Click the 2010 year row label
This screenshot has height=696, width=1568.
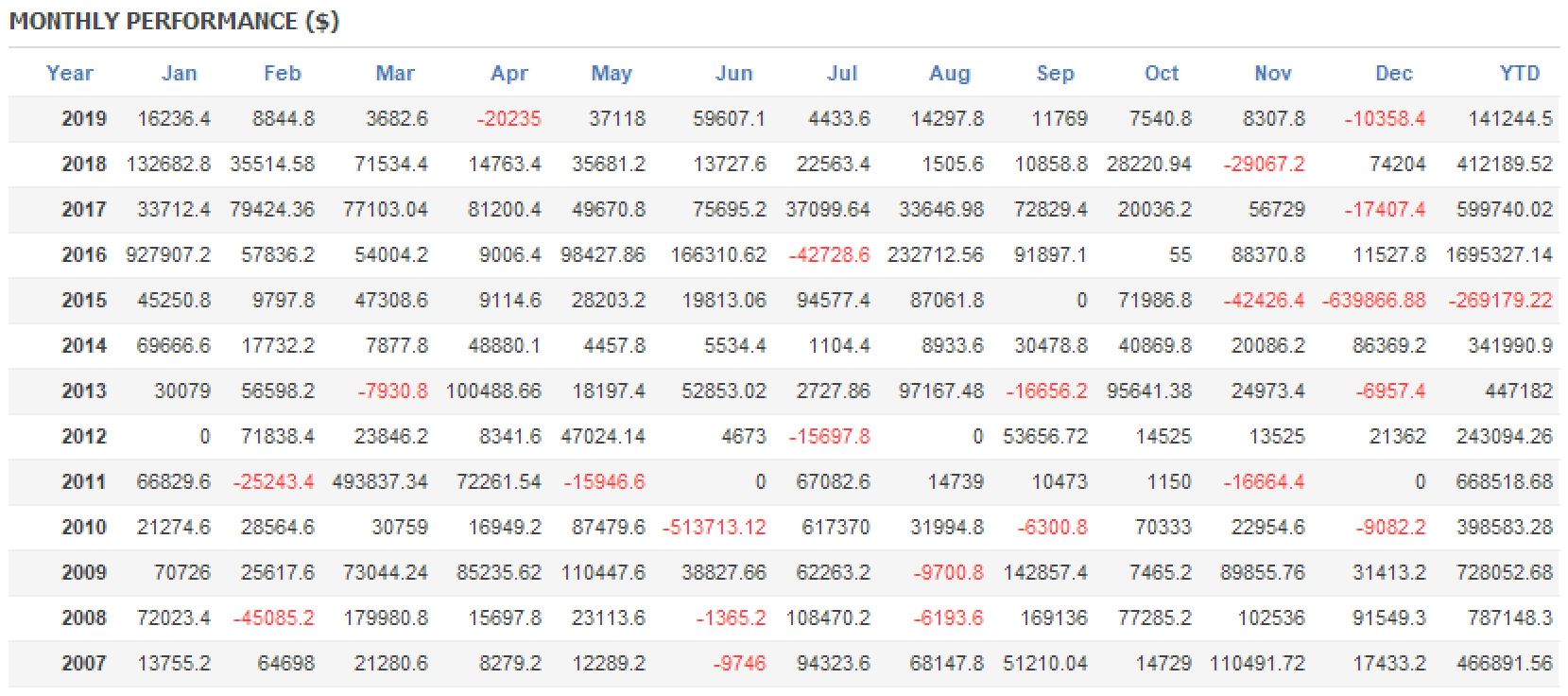click(x=84, y=528)
